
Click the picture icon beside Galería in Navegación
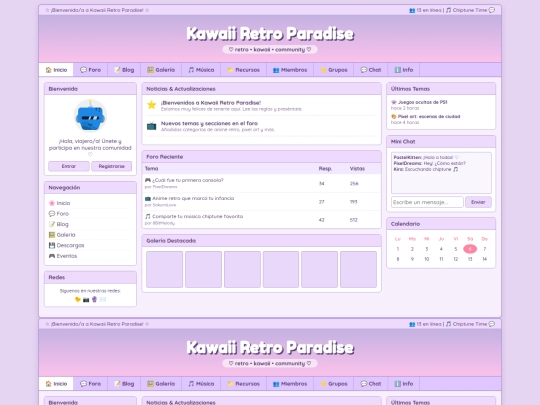52,235
